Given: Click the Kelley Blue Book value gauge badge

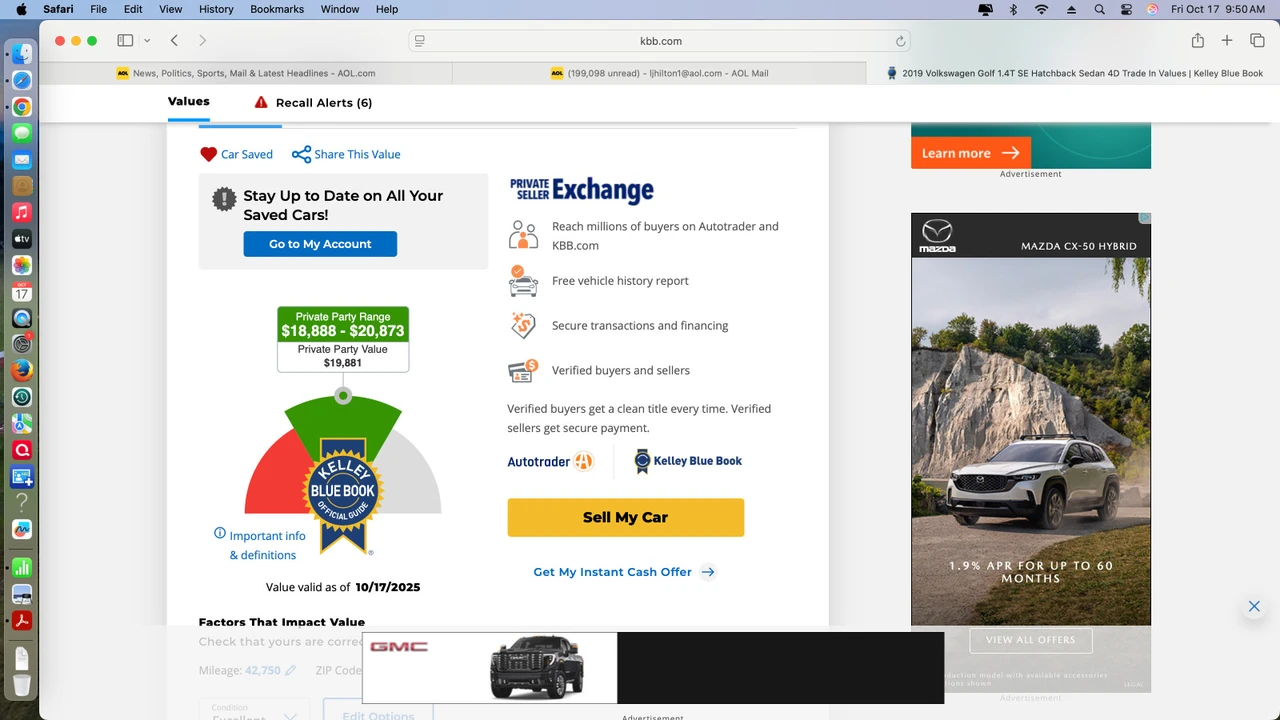Looking at the screenshot, I should pyautogui.click(x=343, y=495).
